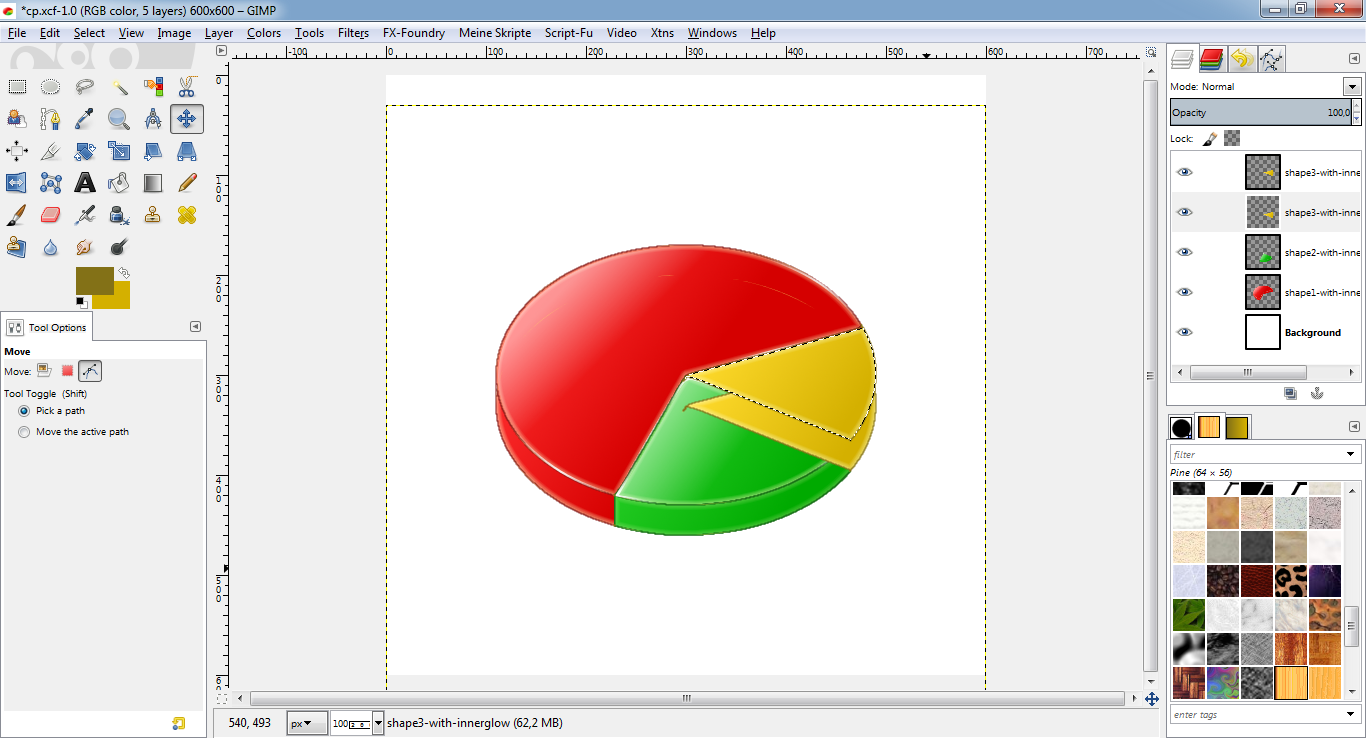The image size is (1366, 738).
Task: Open the Tool Options panel menu arrow
Action: (195, 326)
